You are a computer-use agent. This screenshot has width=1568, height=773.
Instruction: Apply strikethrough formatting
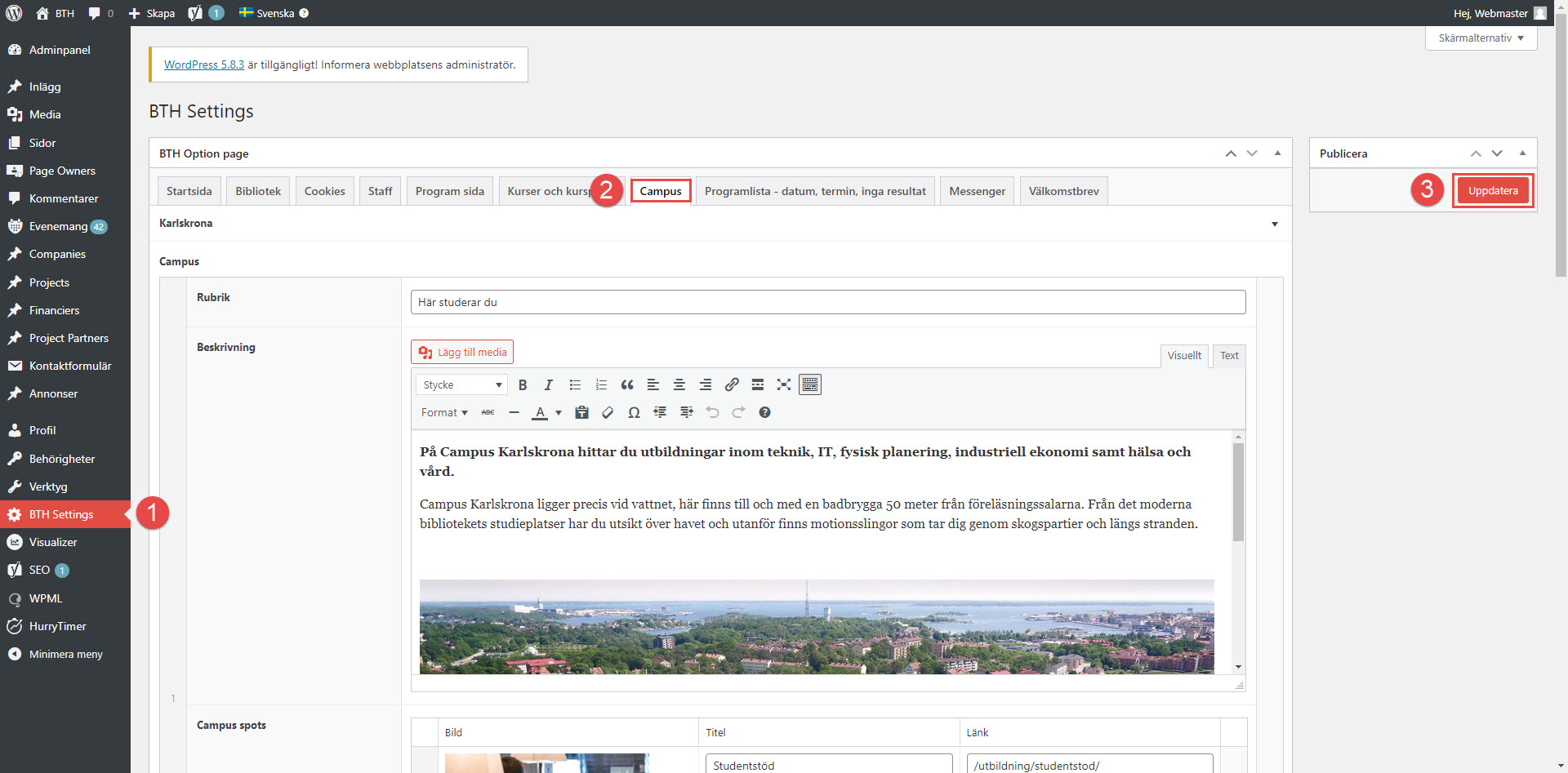[488, 412]
